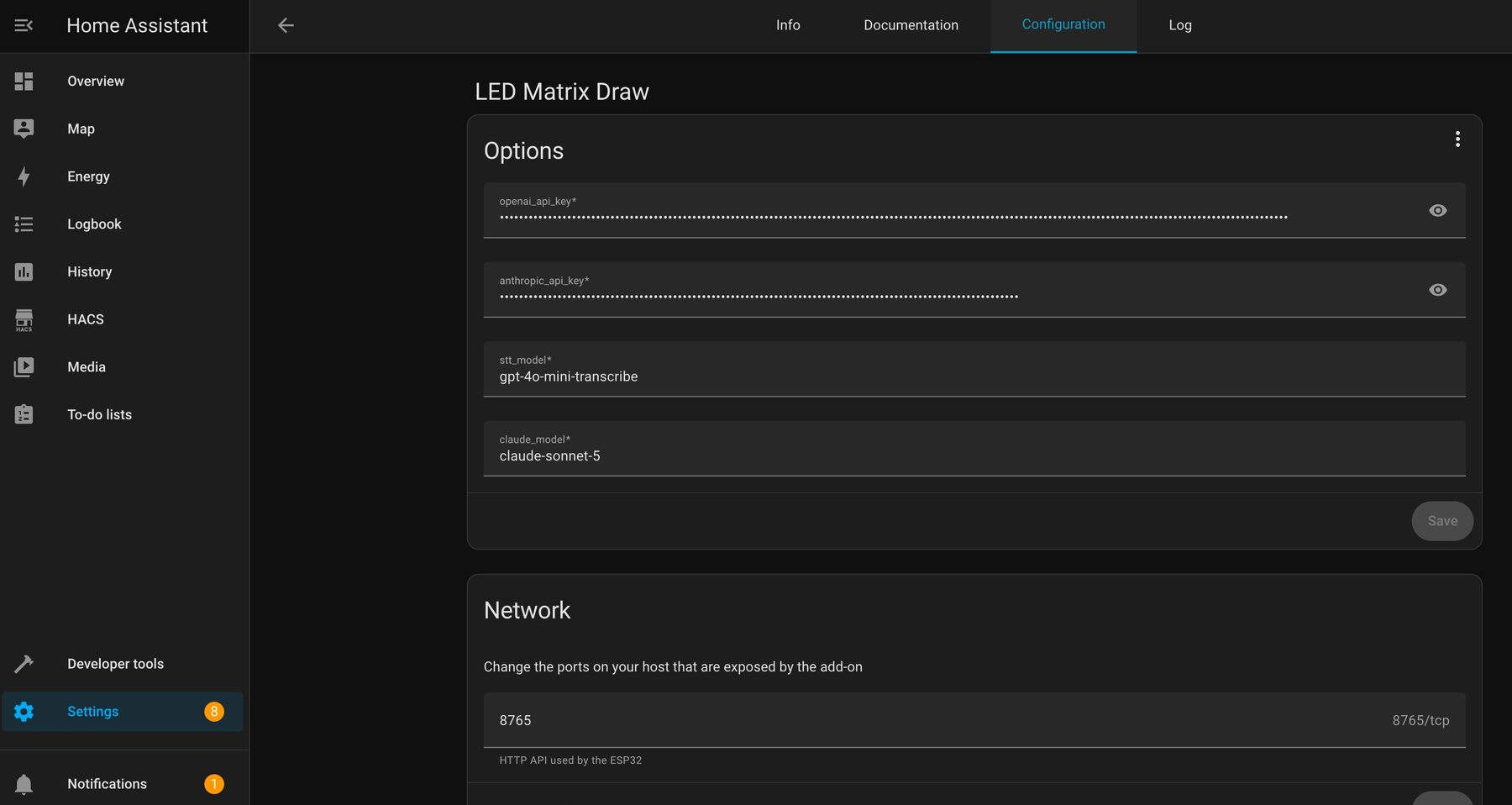
Task: Click the LED Matrix Draw heading
Action: (562, 92)
